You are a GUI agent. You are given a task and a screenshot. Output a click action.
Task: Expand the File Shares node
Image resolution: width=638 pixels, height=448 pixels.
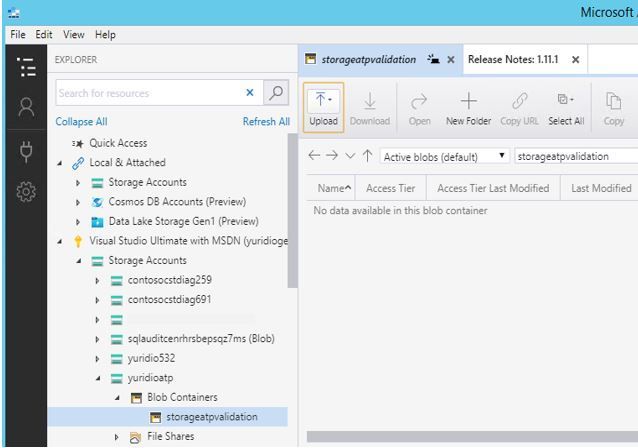tap(116, 437)
